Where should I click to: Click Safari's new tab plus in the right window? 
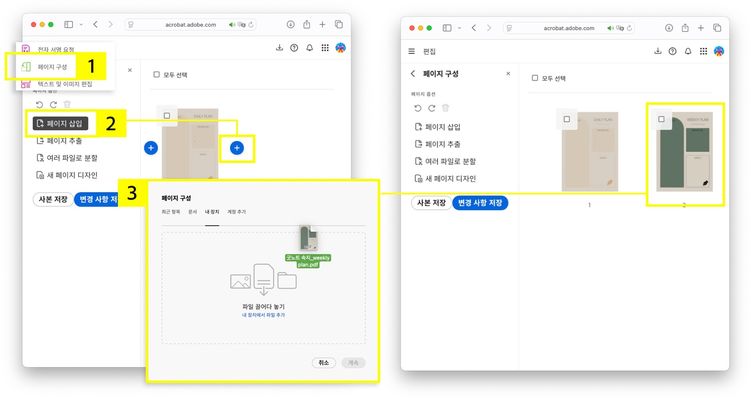pyautogui.click(x=701, y=28)
